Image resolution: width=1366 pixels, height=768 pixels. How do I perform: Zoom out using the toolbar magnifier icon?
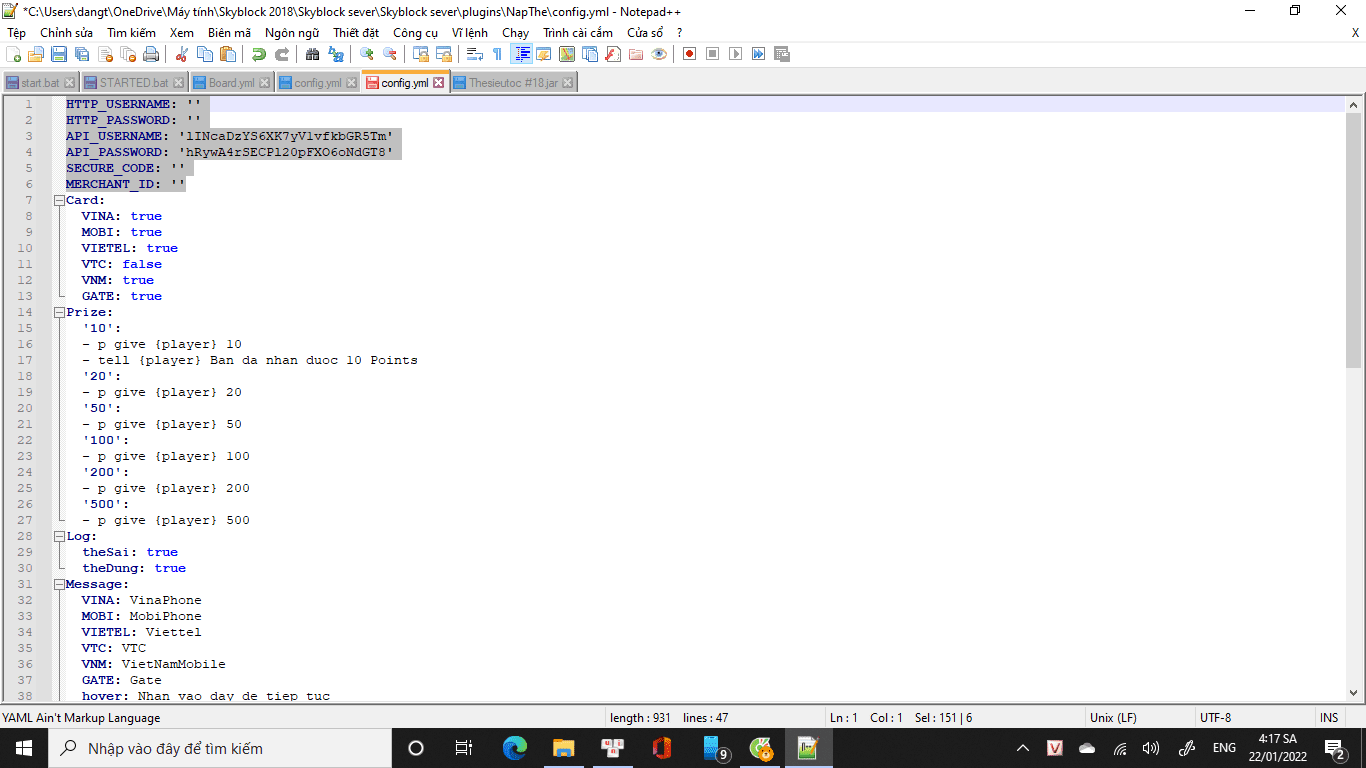[x=390, y=54]
